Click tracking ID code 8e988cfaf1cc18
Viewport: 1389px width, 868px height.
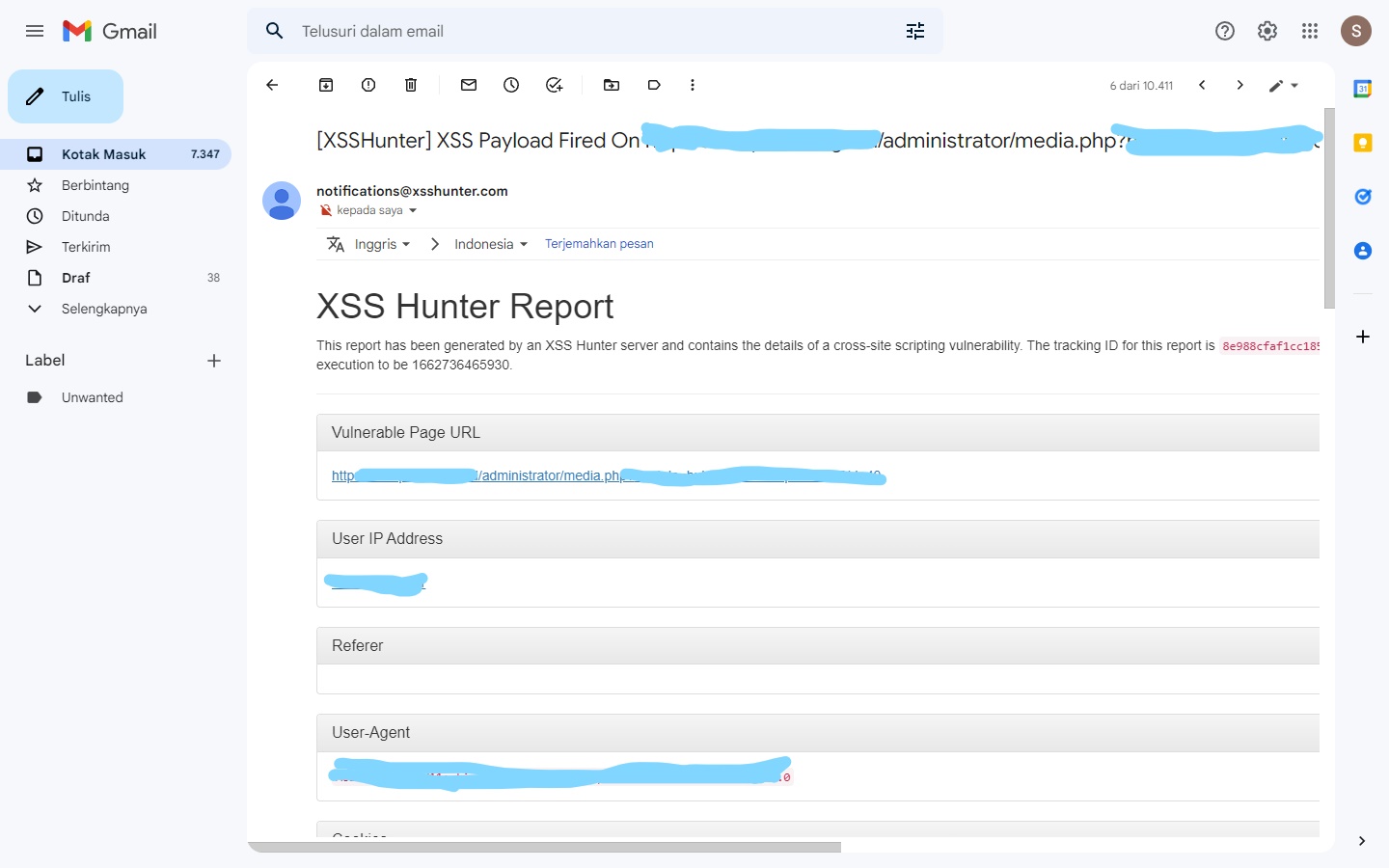point(1269,345)
